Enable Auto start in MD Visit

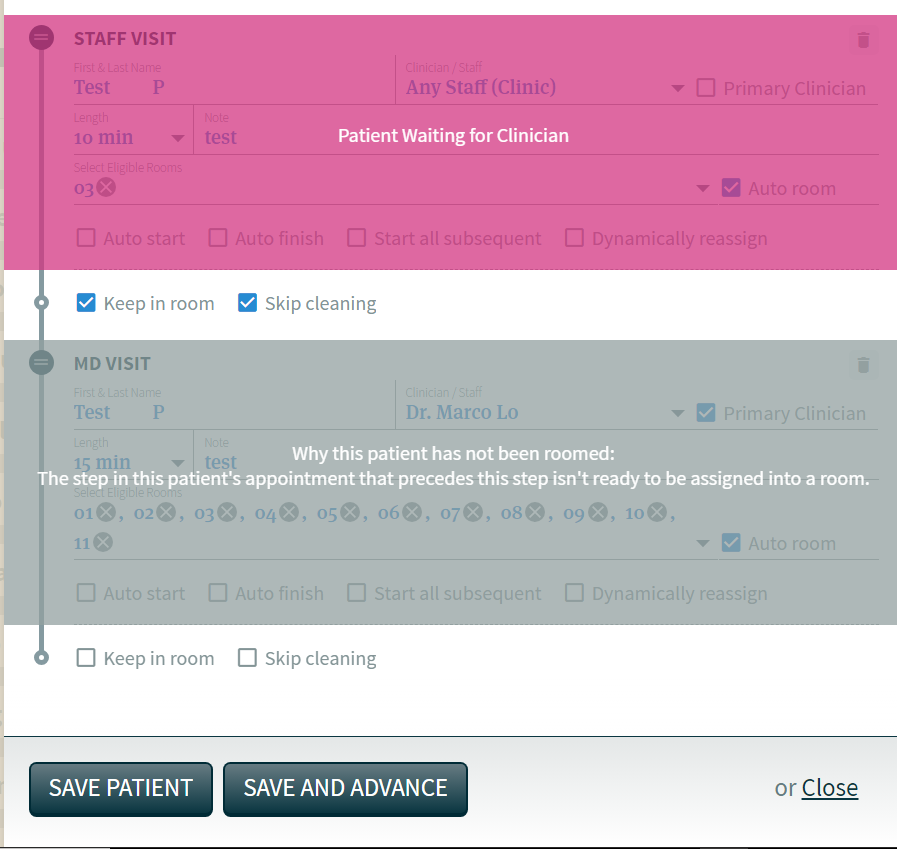[x=86, y=593]
